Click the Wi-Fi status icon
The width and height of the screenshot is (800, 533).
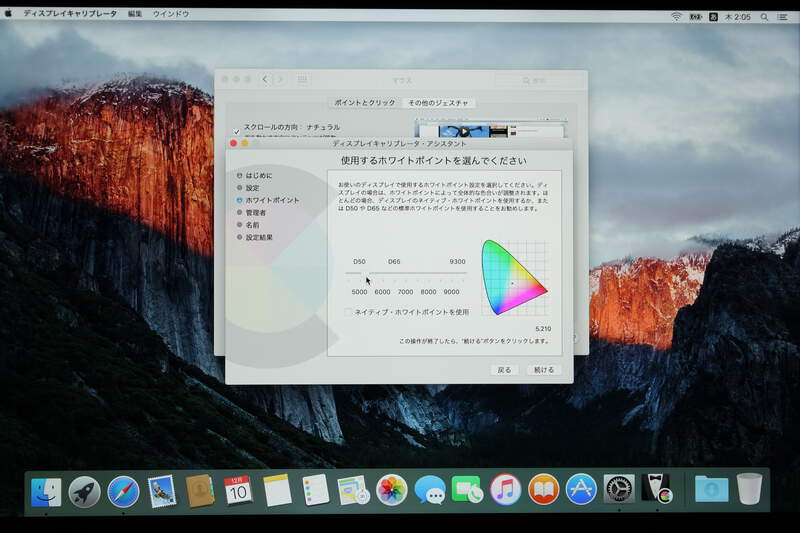coord(676,15)
